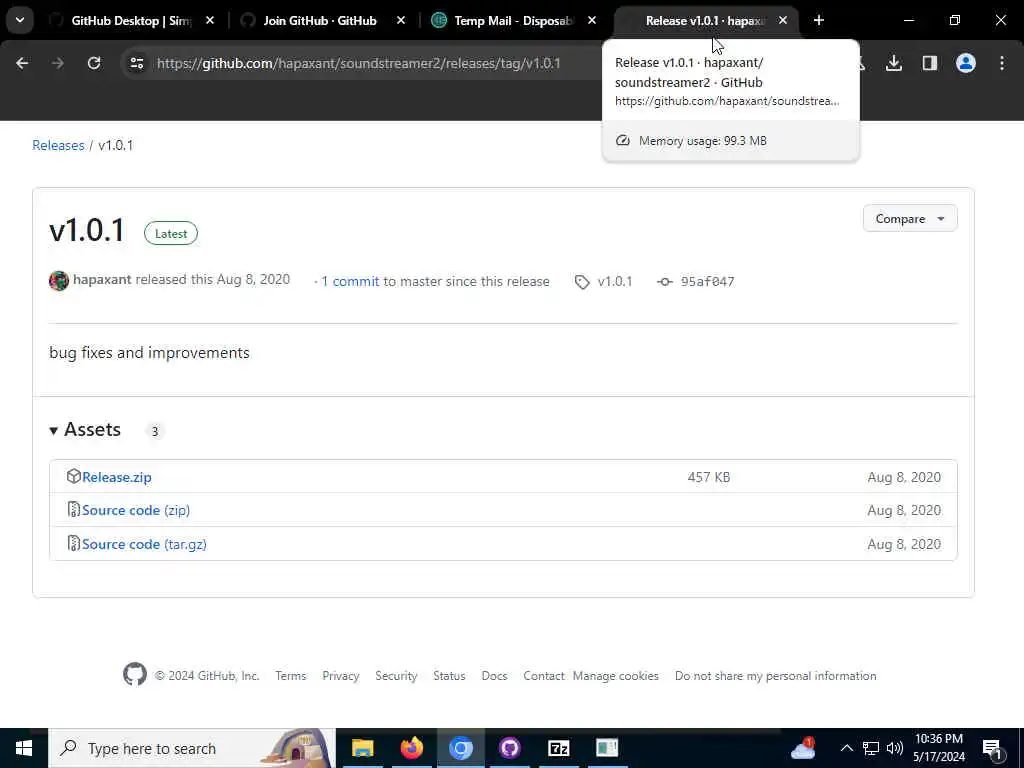Reload the current page
Image resolution: width=1024 pixels, height=768 pixels.
click(x=94, y=63)
